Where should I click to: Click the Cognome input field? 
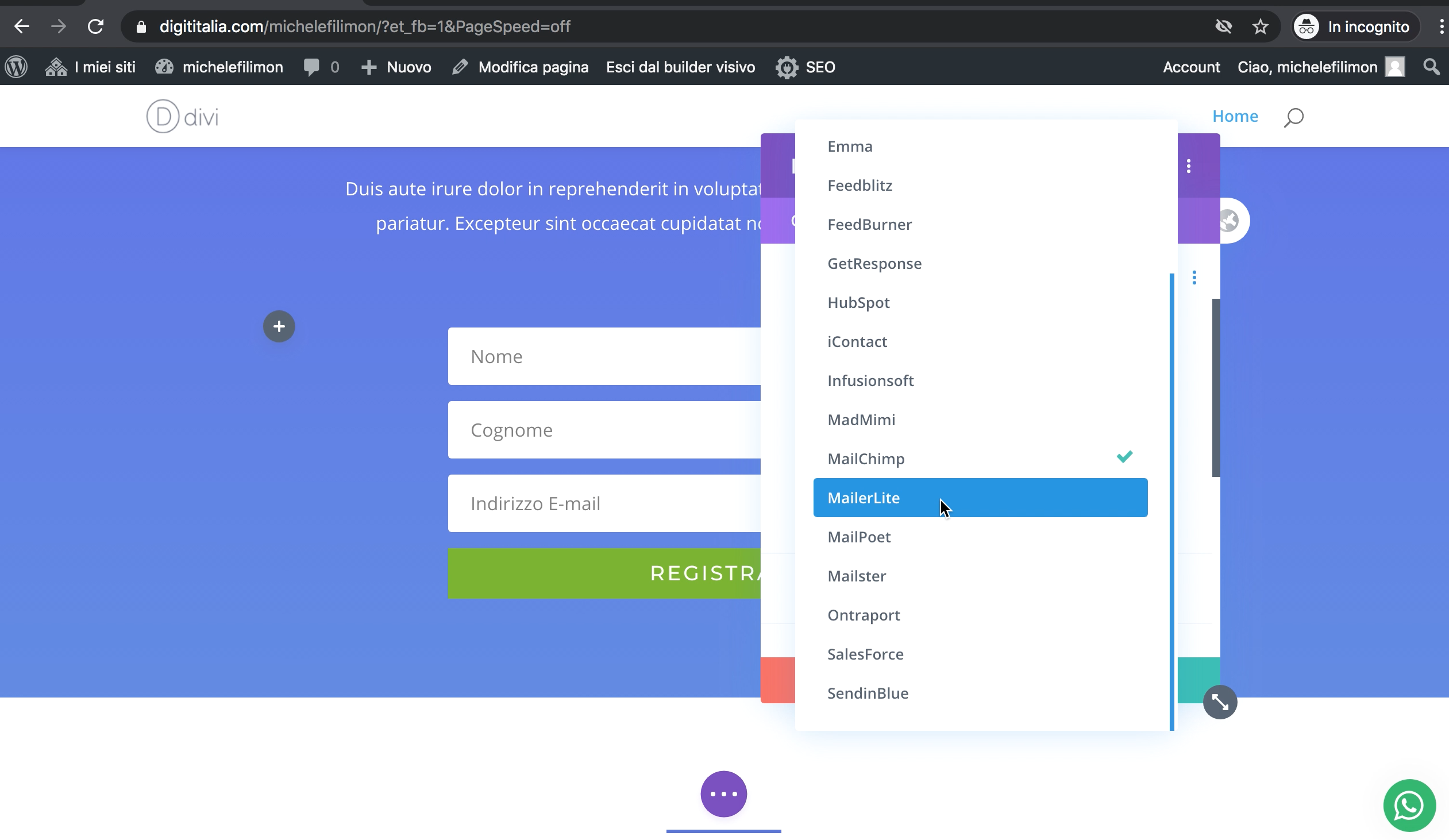pos(604,430)
